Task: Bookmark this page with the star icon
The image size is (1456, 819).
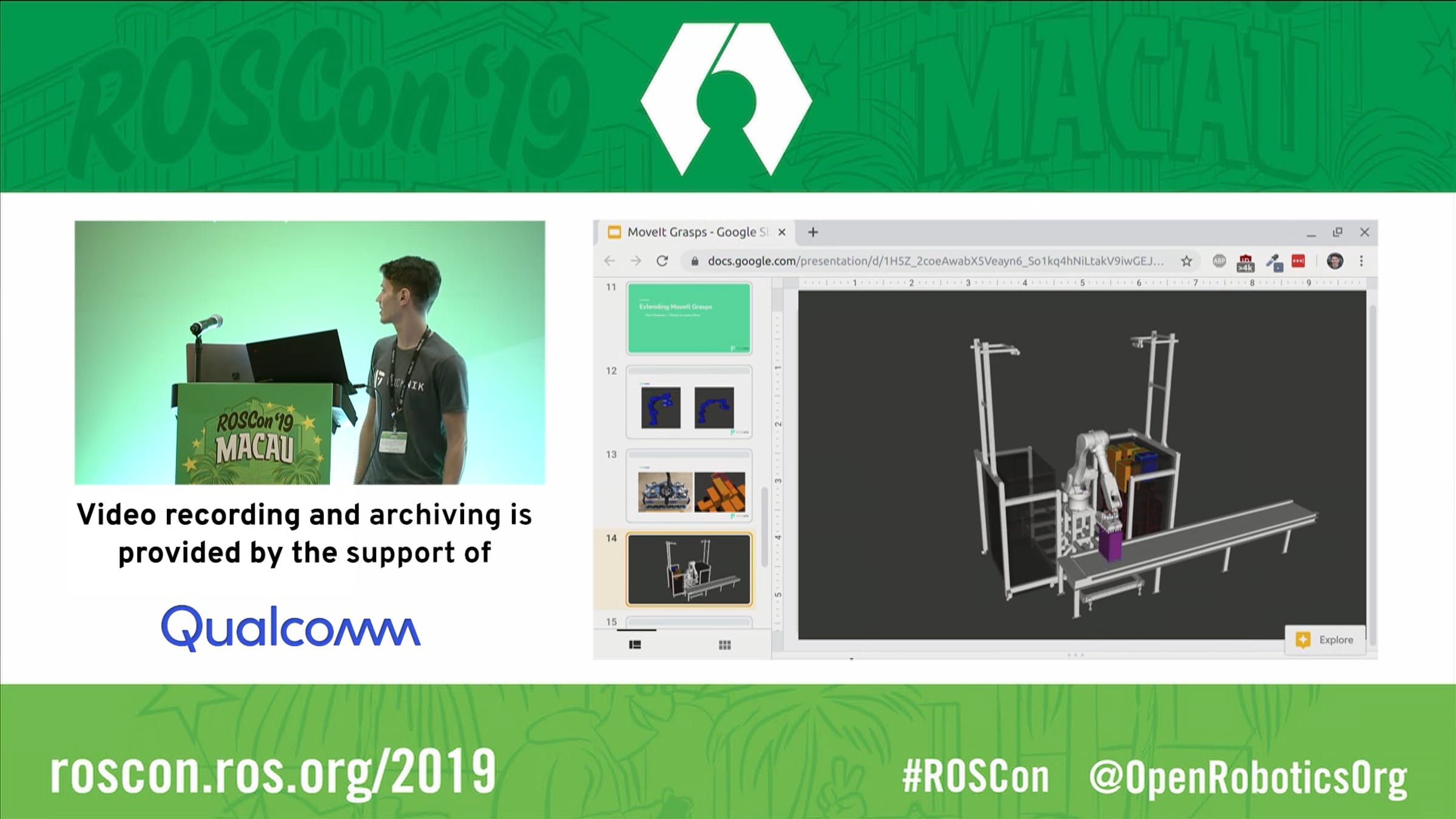Action: (1187, 261)
